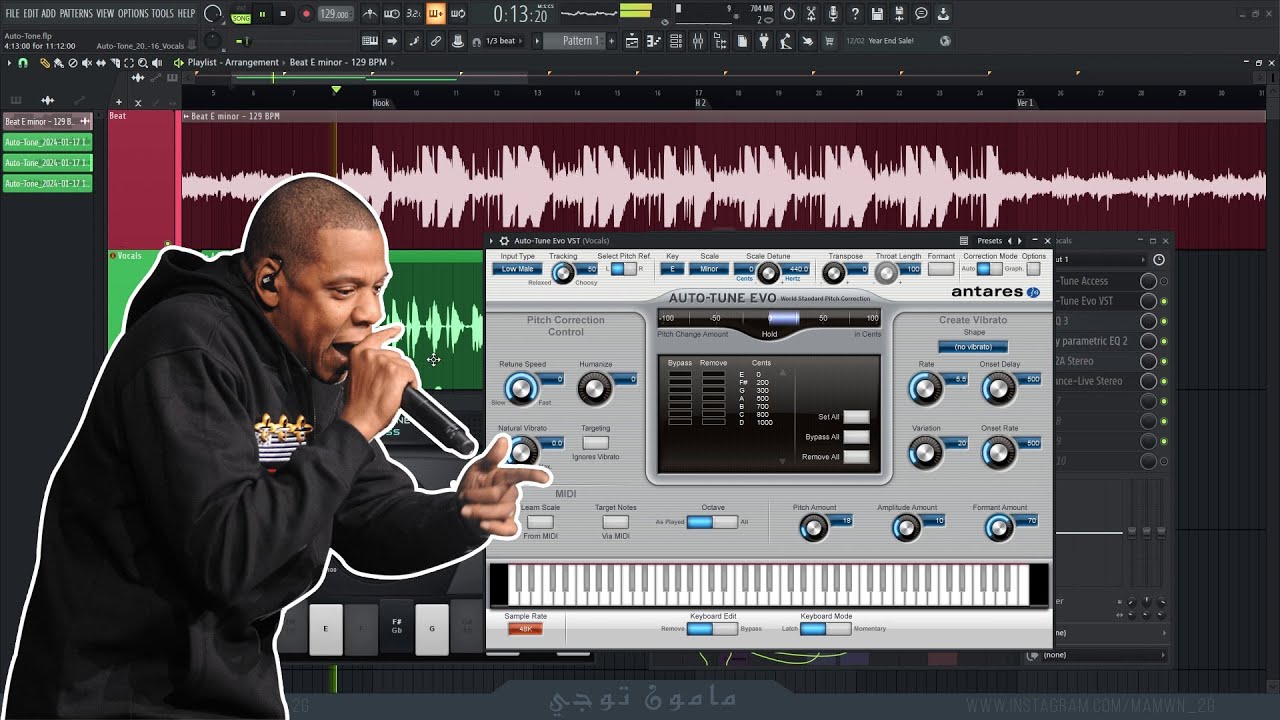The image size is (1280, 720).
Task: Toggle typing keyboard to piano icon
Action: click(x=370, y=41)
